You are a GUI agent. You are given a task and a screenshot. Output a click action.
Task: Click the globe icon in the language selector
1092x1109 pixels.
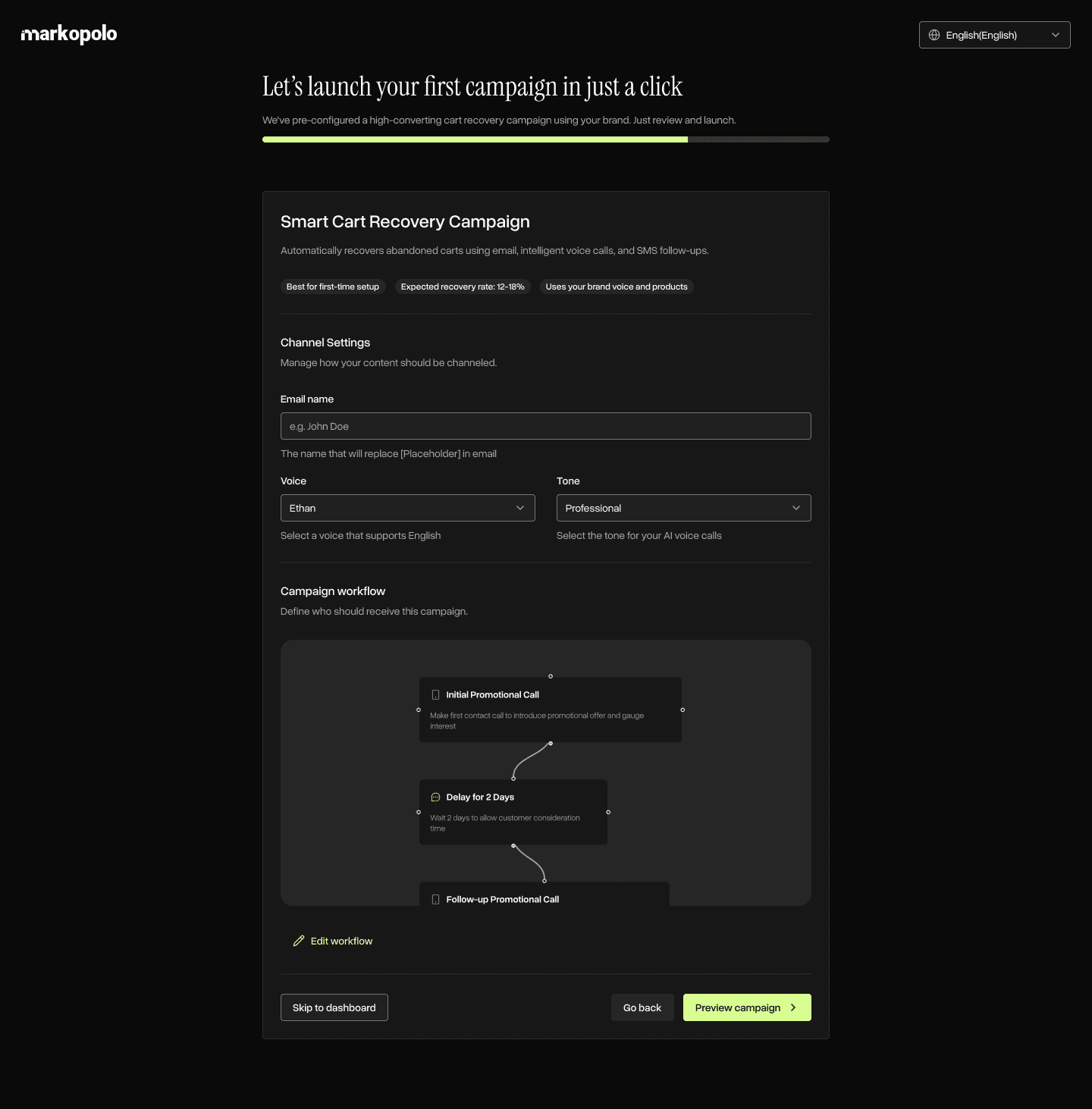934,35
